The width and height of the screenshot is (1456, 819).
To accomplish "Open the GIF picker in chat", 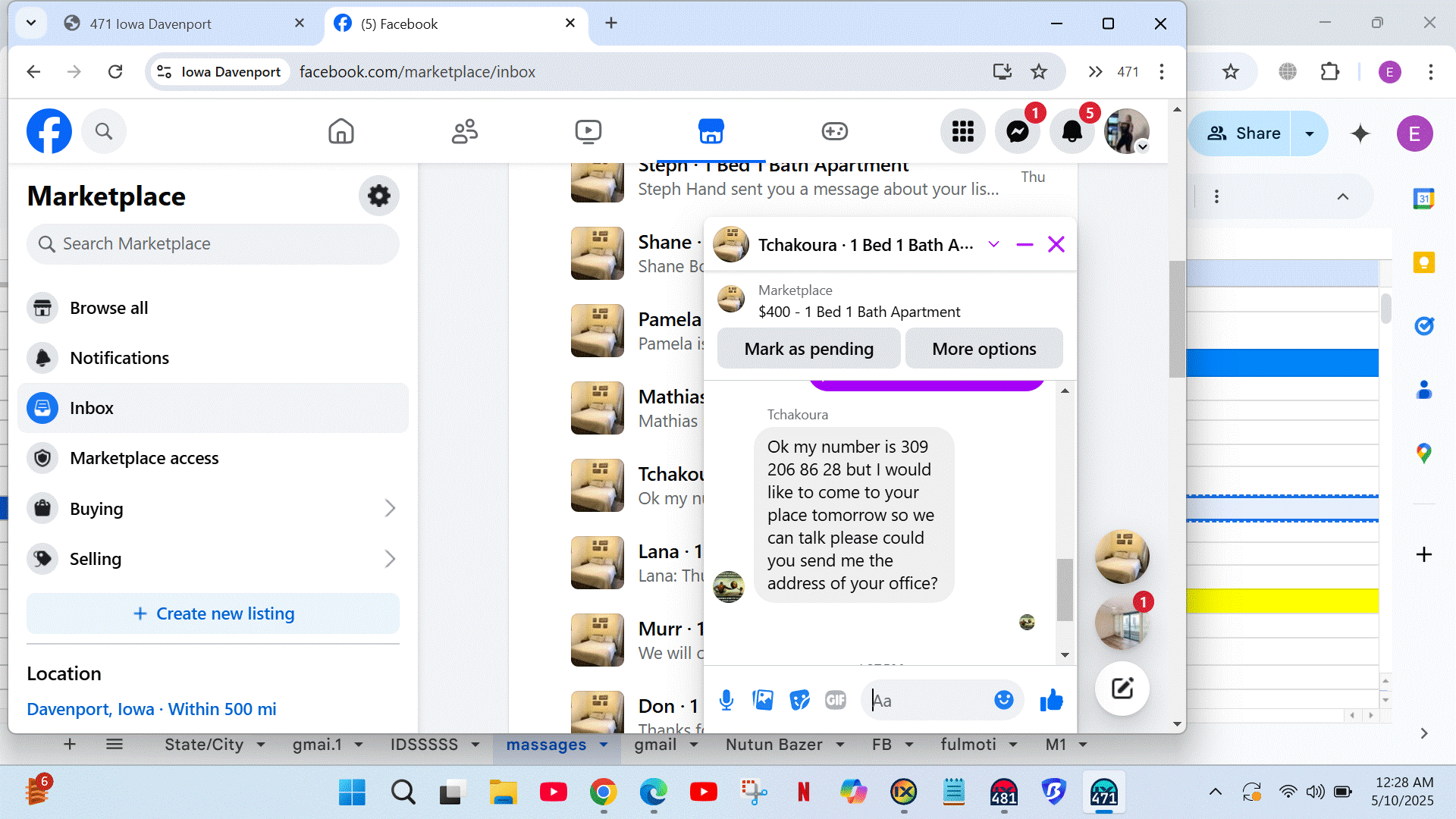I will [835, 700].
